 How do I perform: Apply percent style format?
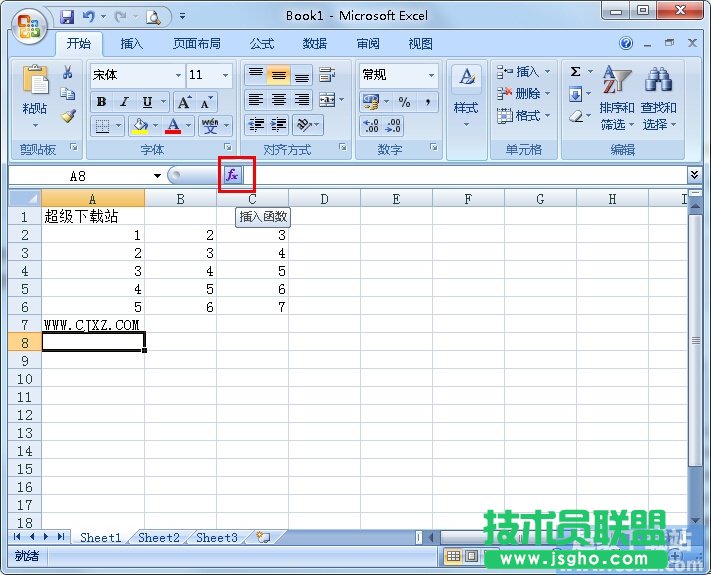pos(404,102)
